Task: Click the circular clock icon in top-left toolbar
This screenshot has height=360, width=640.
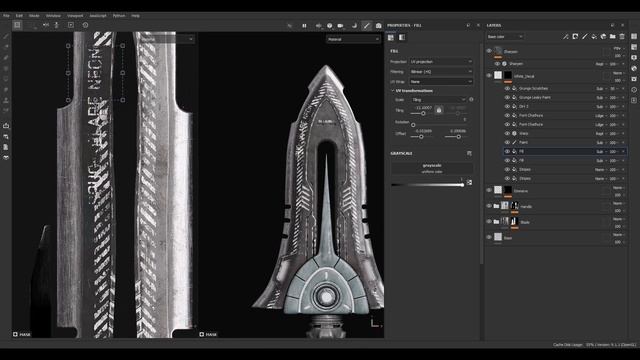Action: click(x=85, y=25)
